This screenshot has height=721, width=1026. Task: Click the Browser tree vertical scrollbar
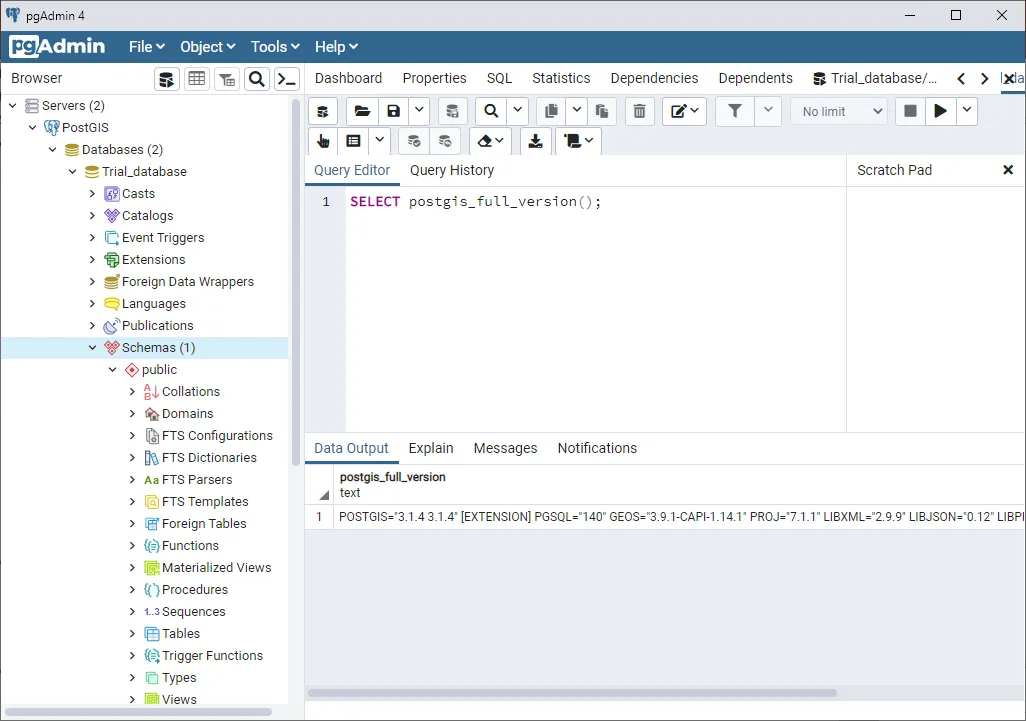296,281
